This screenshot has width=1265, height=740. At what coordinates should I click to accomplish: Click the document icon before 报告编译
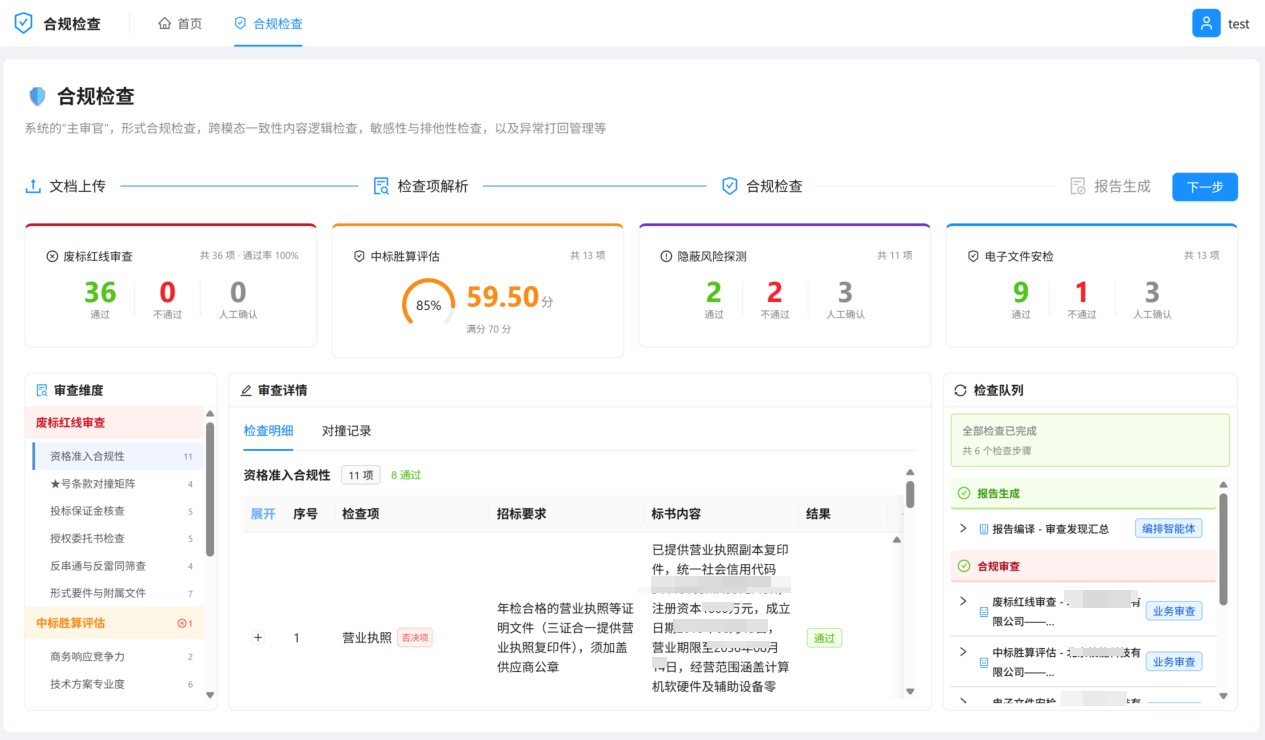983,529
